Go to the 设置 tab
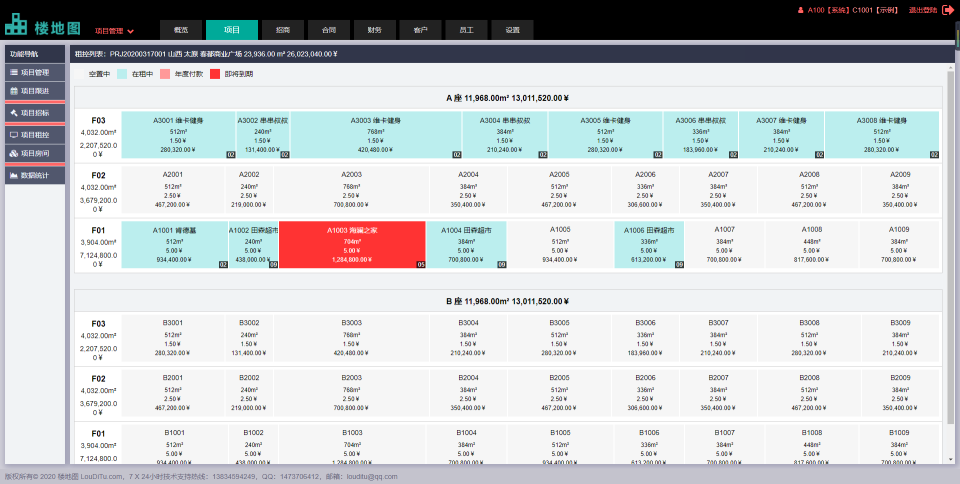The width and height of the screenshot is (960, 484). click(x=512, y=30)
